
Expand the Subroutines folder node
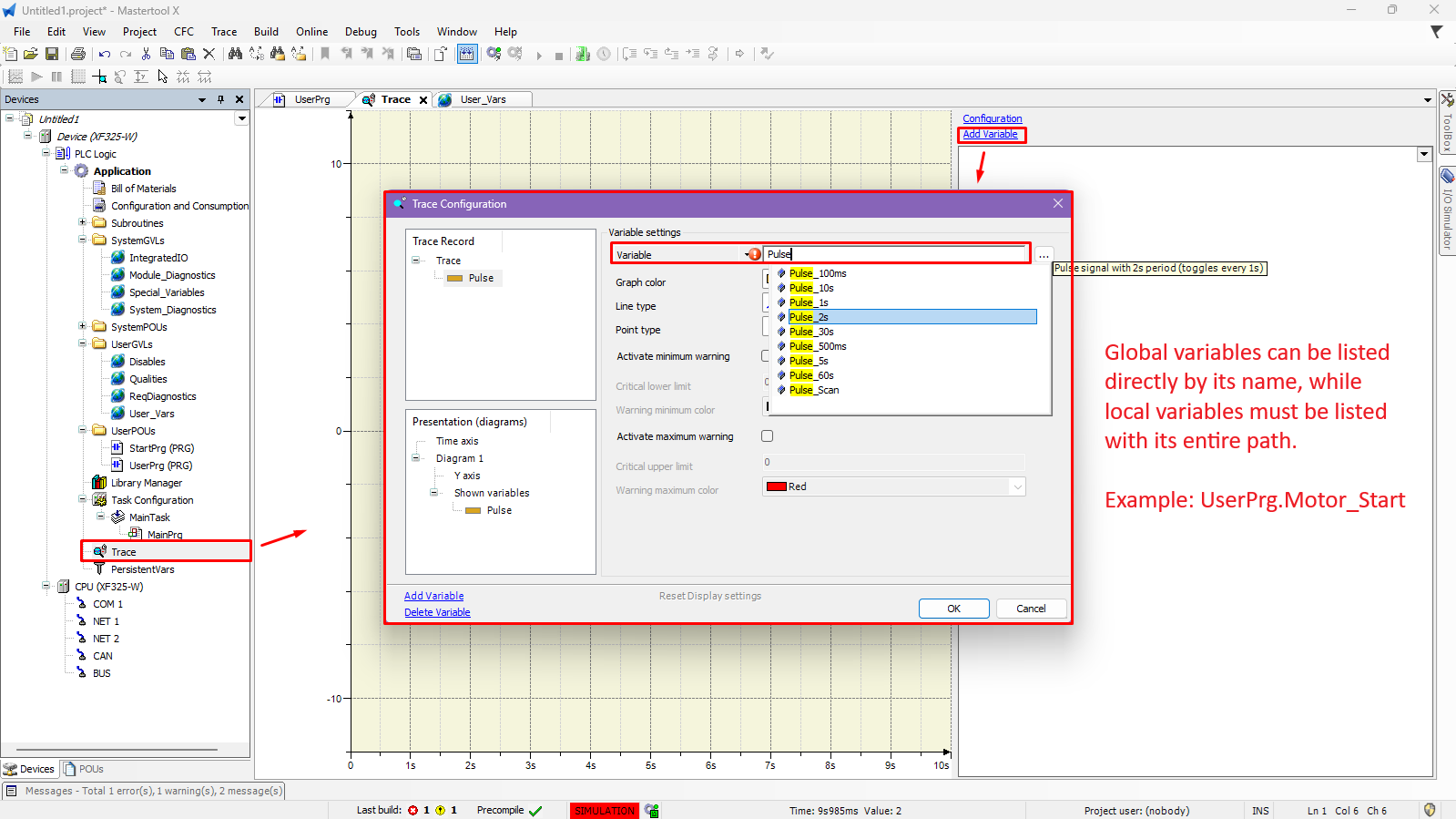pos(83,222)
